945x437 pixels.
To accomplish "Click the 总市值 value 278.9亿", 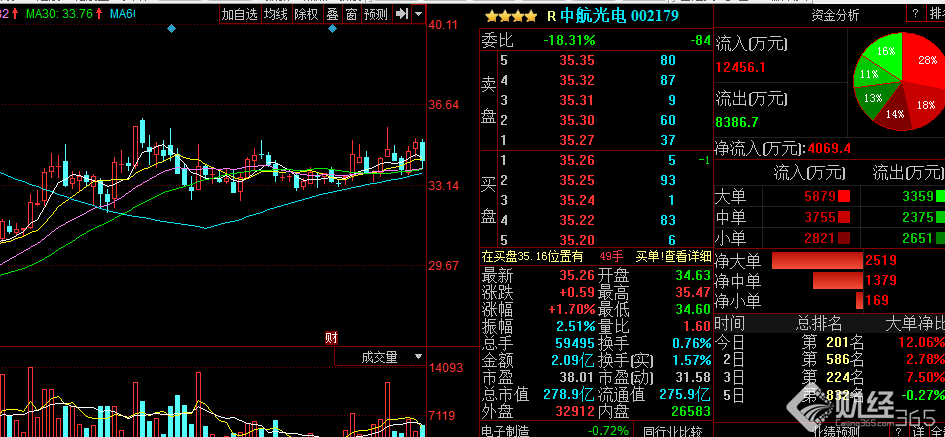I will [x=568, y=395].
